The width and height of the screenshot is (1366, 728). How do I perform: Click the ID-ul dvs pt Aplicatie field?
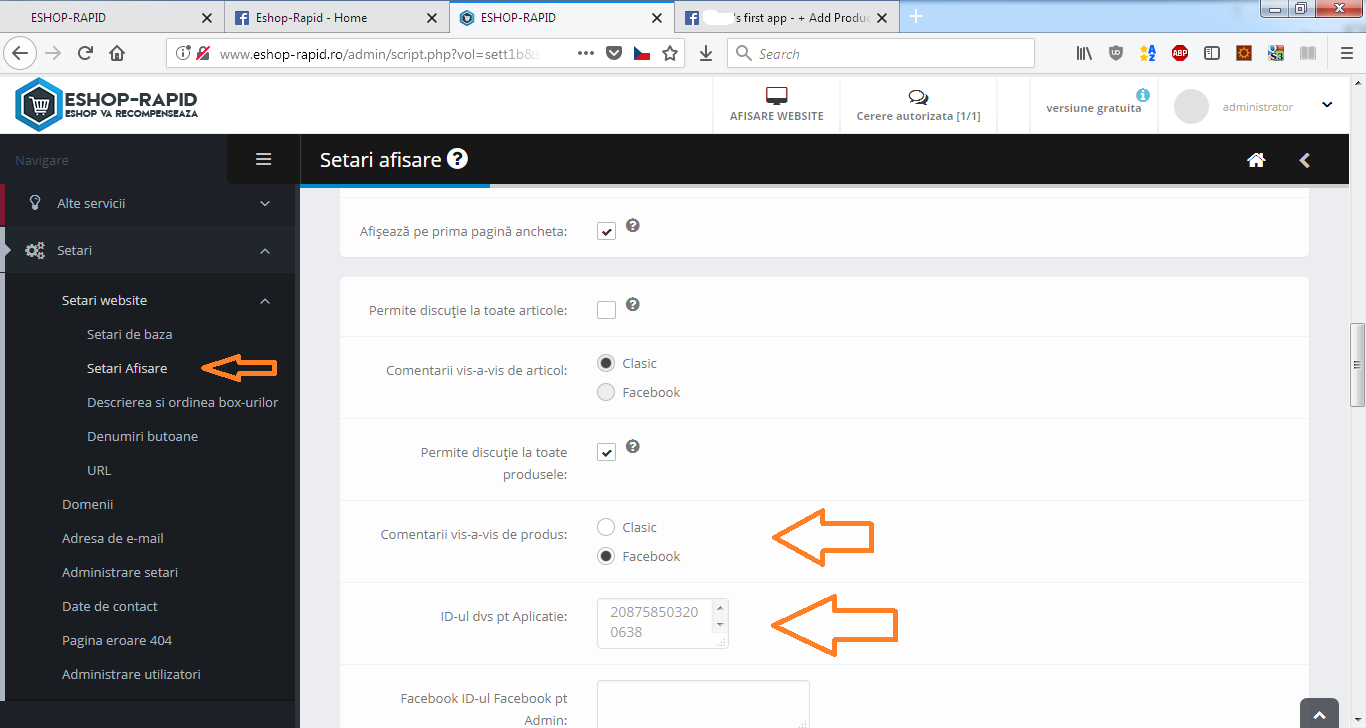point(663,623)
